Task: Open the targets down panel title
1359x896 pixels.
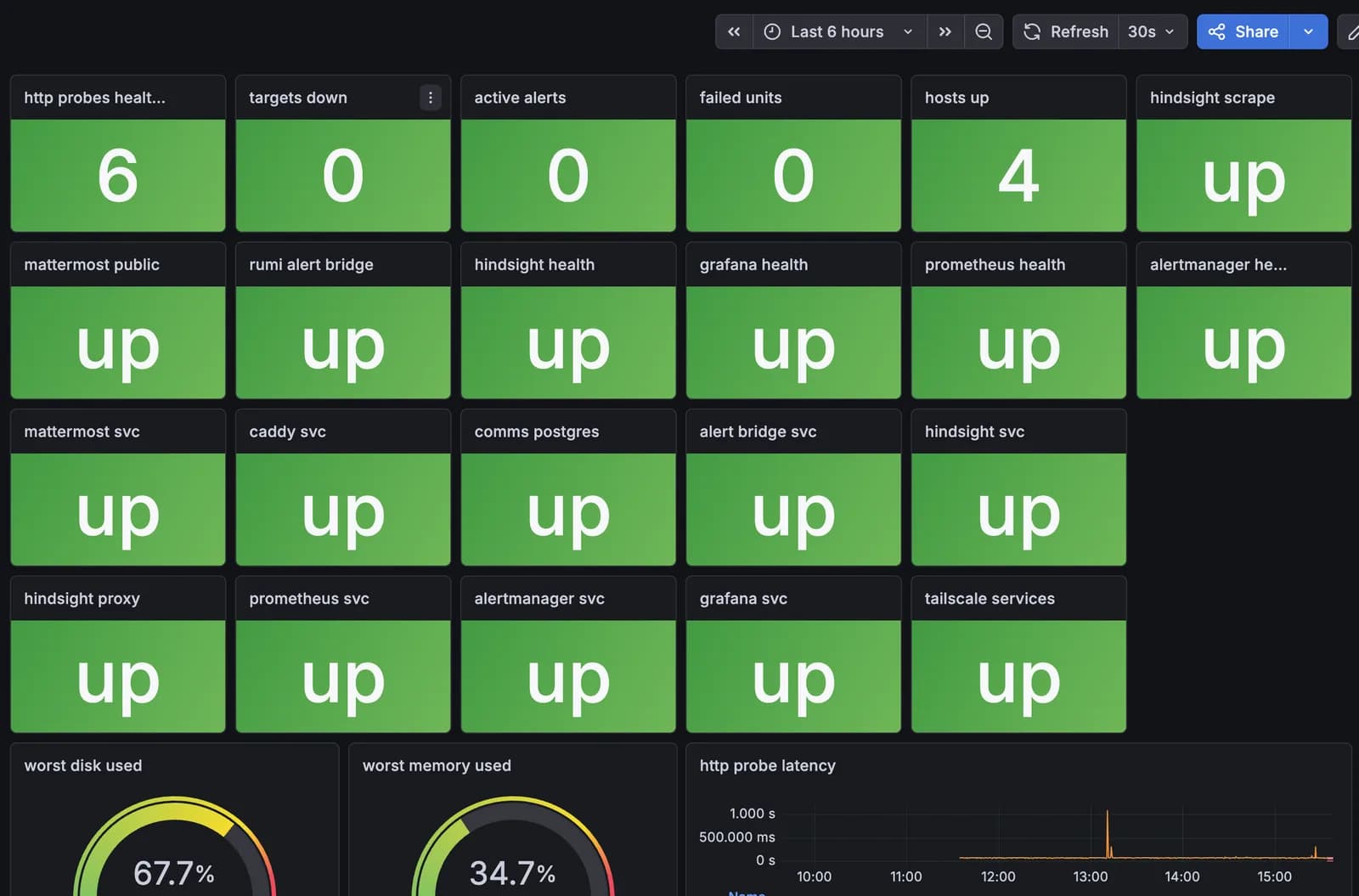Action: point(298,98)
